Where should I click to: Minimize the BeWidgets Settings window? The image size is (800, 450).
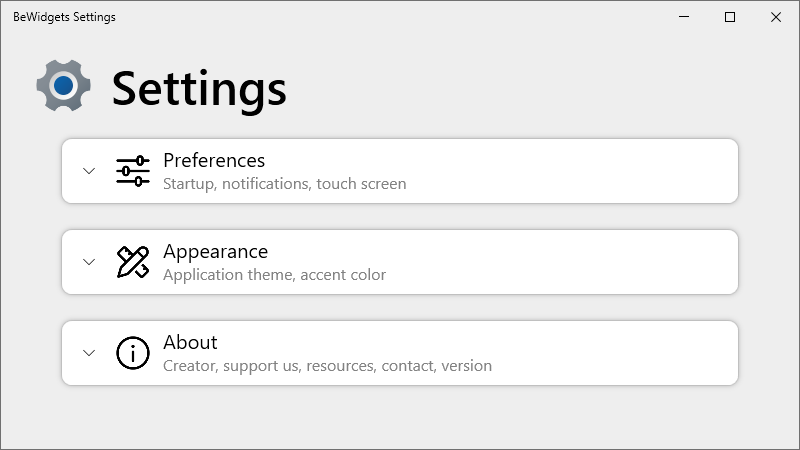click(685, 17)
